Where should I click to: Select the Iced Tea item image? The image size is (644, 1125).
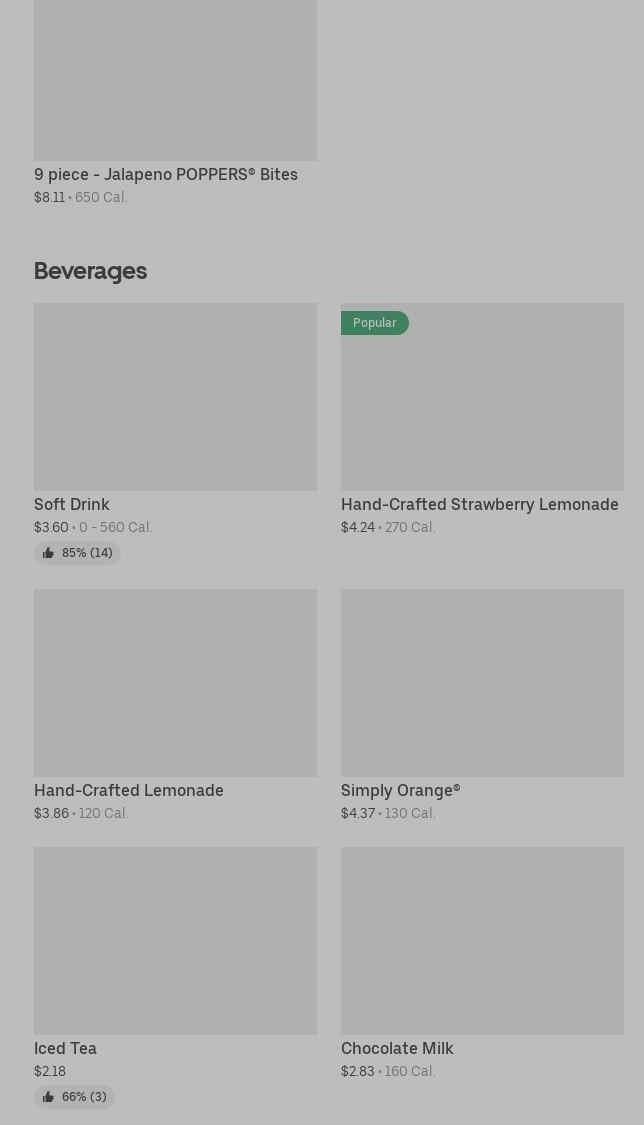(175, 941)
